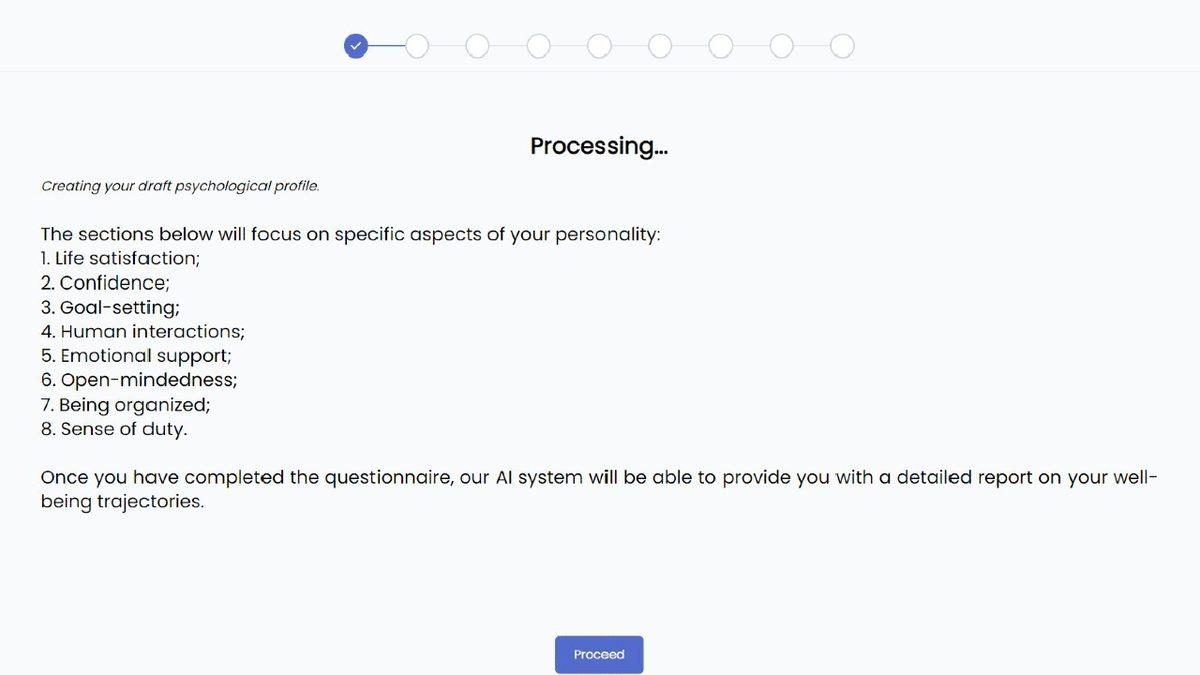
Task: Click the "4. Human interactions" list item
Action: [143, 331]
